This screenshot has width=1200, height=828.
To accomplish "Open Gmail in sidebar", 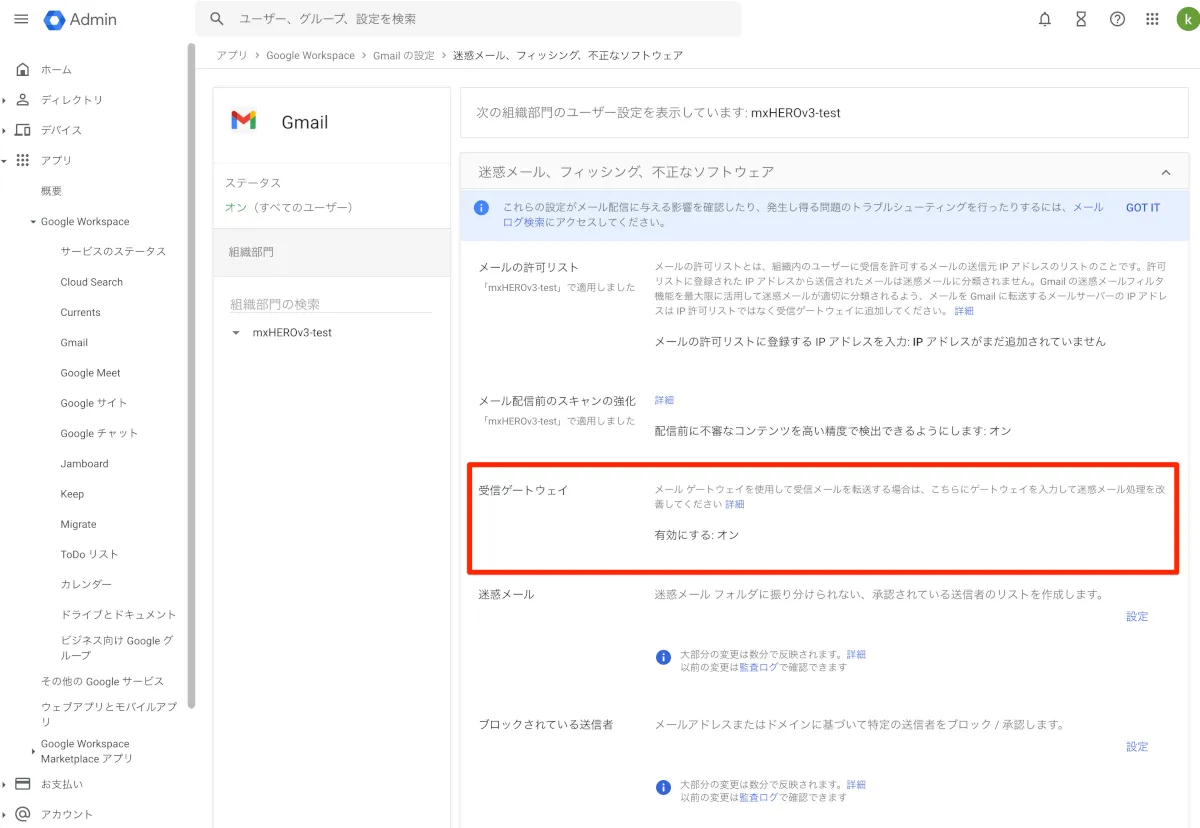I will (x=74, y=342).
